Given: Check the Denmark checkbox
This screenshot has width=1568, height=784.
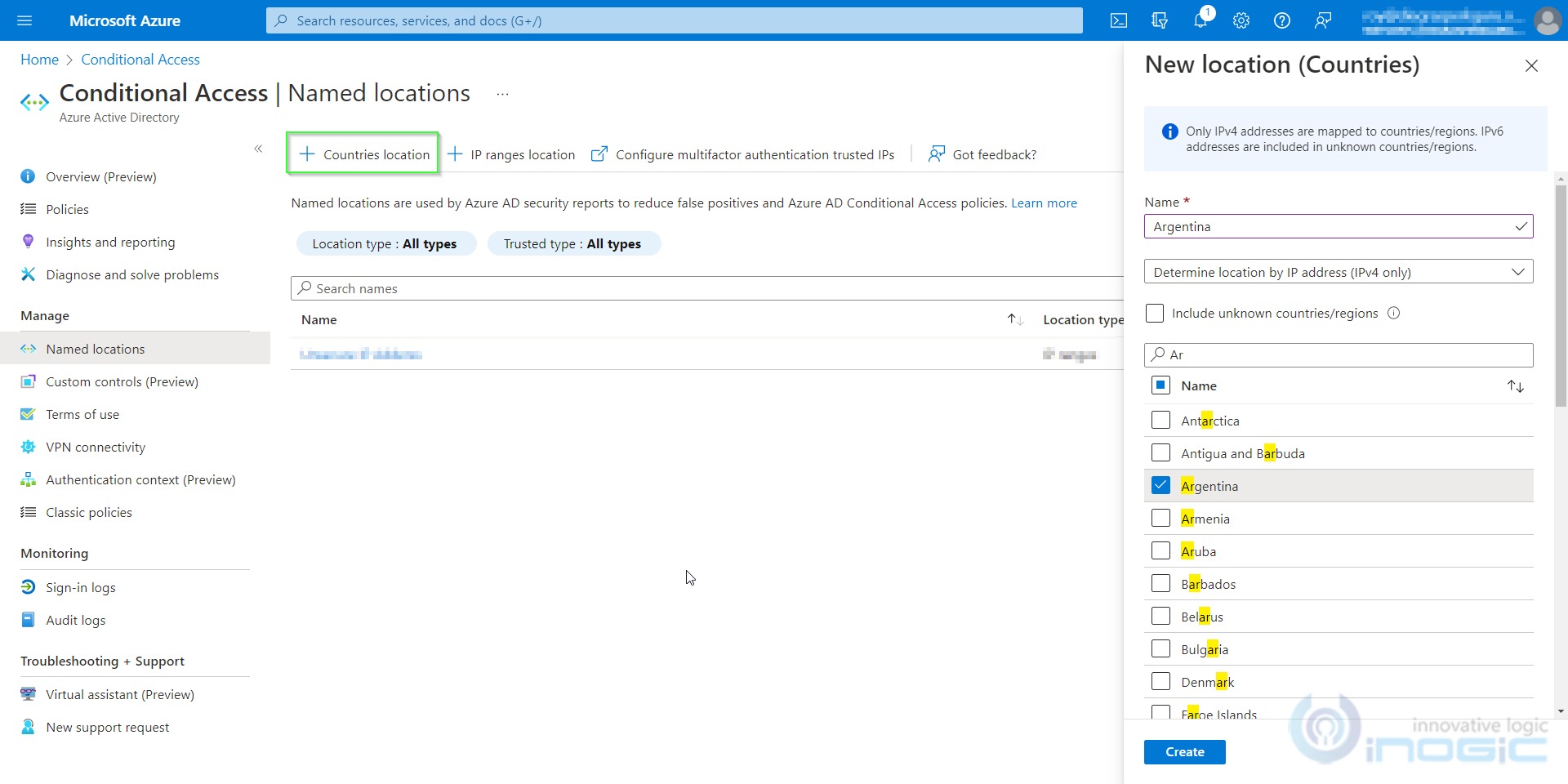Looking at the screenshot, I should point(1160,681).
